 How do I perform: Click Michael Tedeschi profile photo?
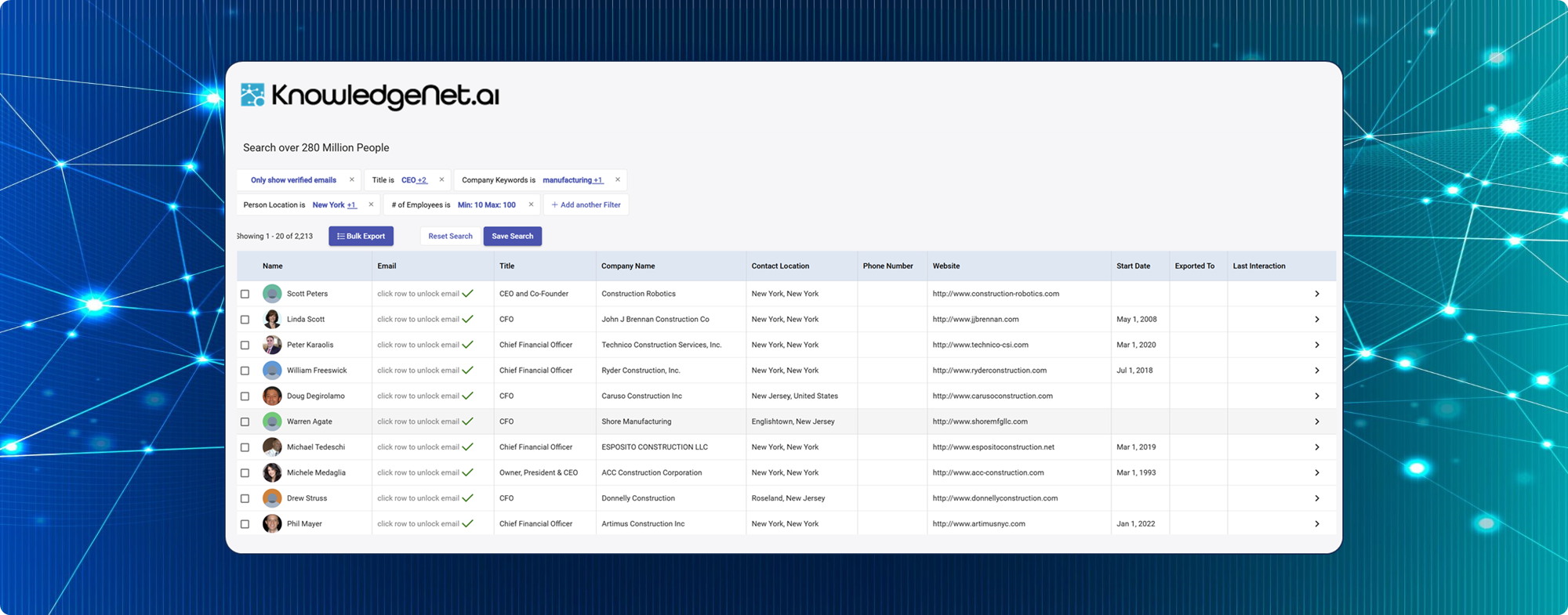(272, 447)
